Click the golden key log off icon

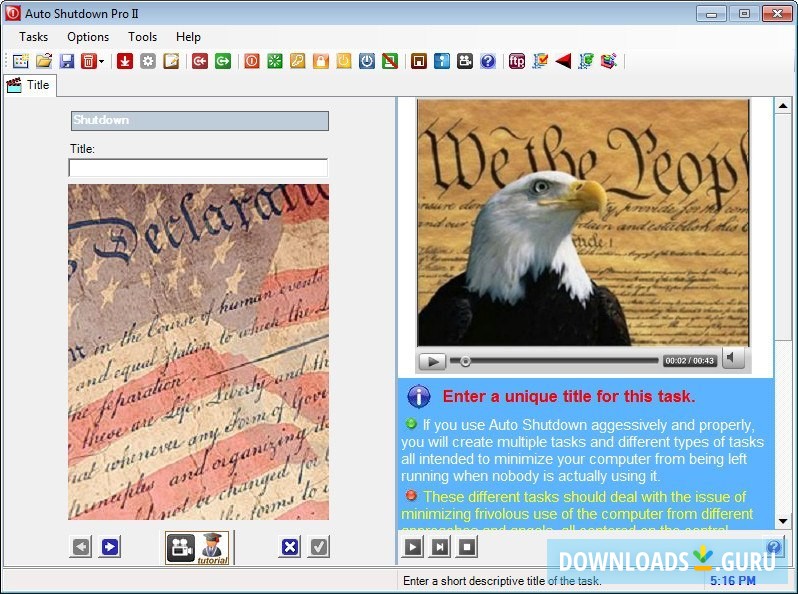(x=298, y=62)
